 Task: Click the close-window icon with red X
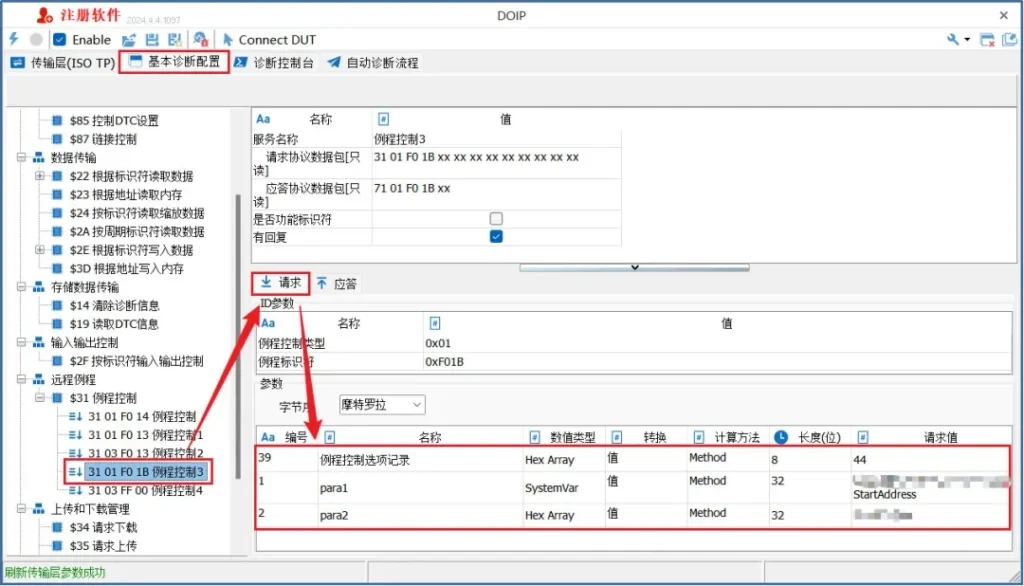tap(987, 40)
